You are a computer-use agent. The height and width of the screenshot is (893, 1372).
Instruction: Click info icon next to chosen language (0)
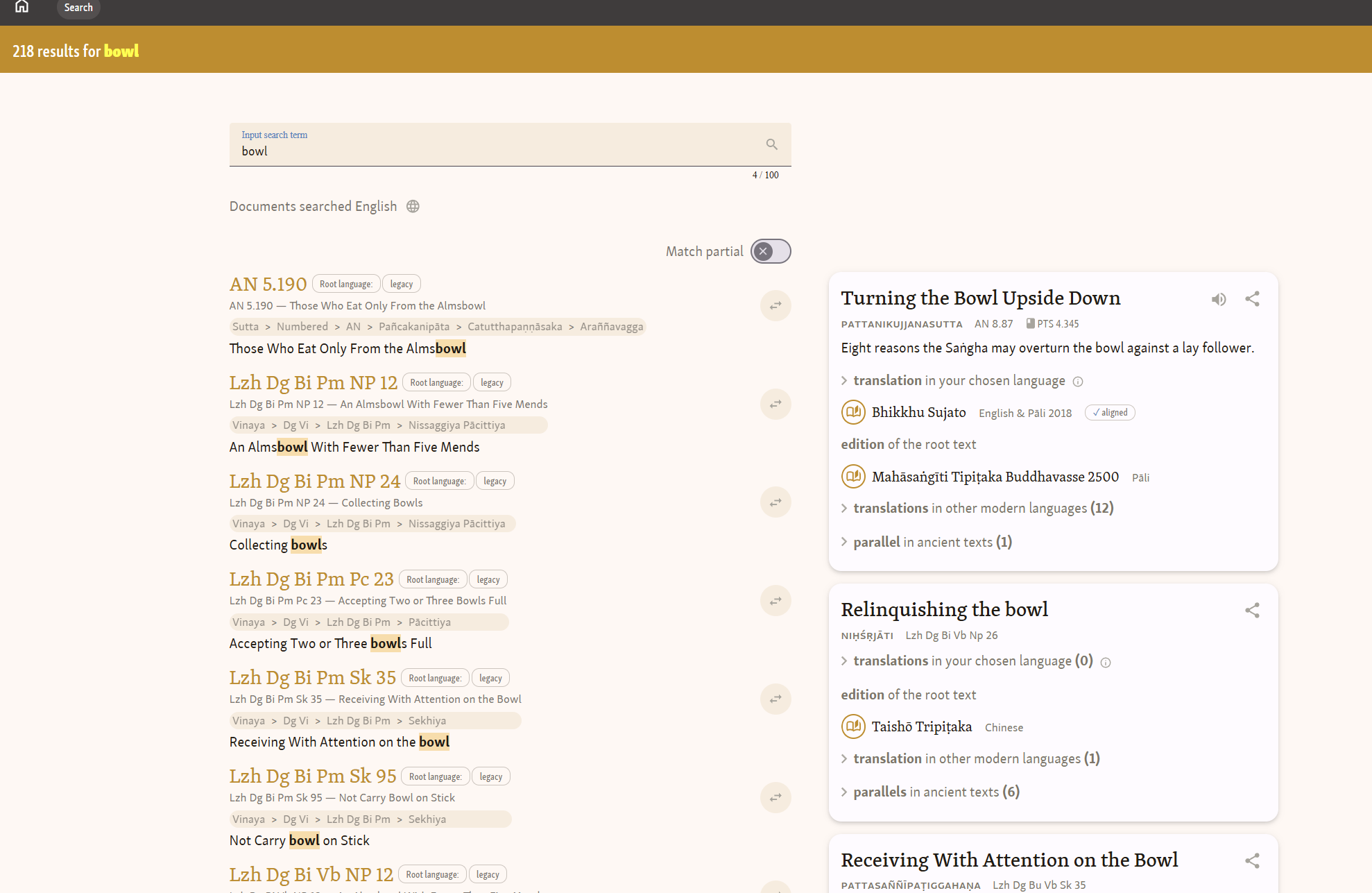(1106, 663)
